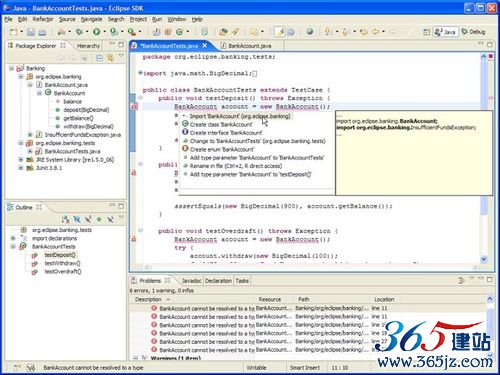Open the Refactor menu

[x=43, y=19]
